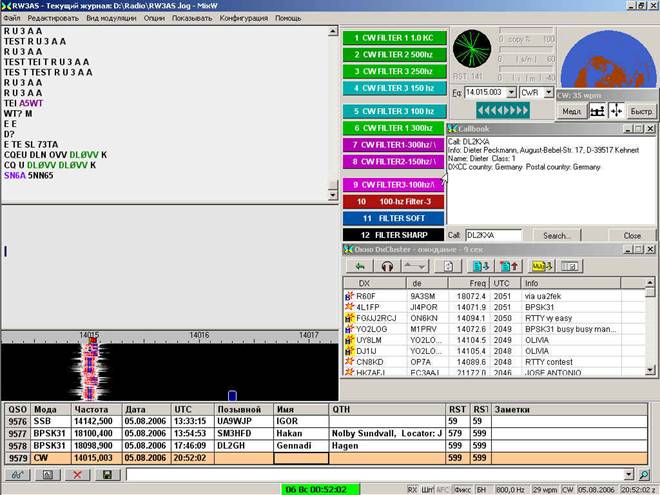This screenshot has height=495, width=660.
Task: Open the Опции menu
Action: tap(154, 18)
